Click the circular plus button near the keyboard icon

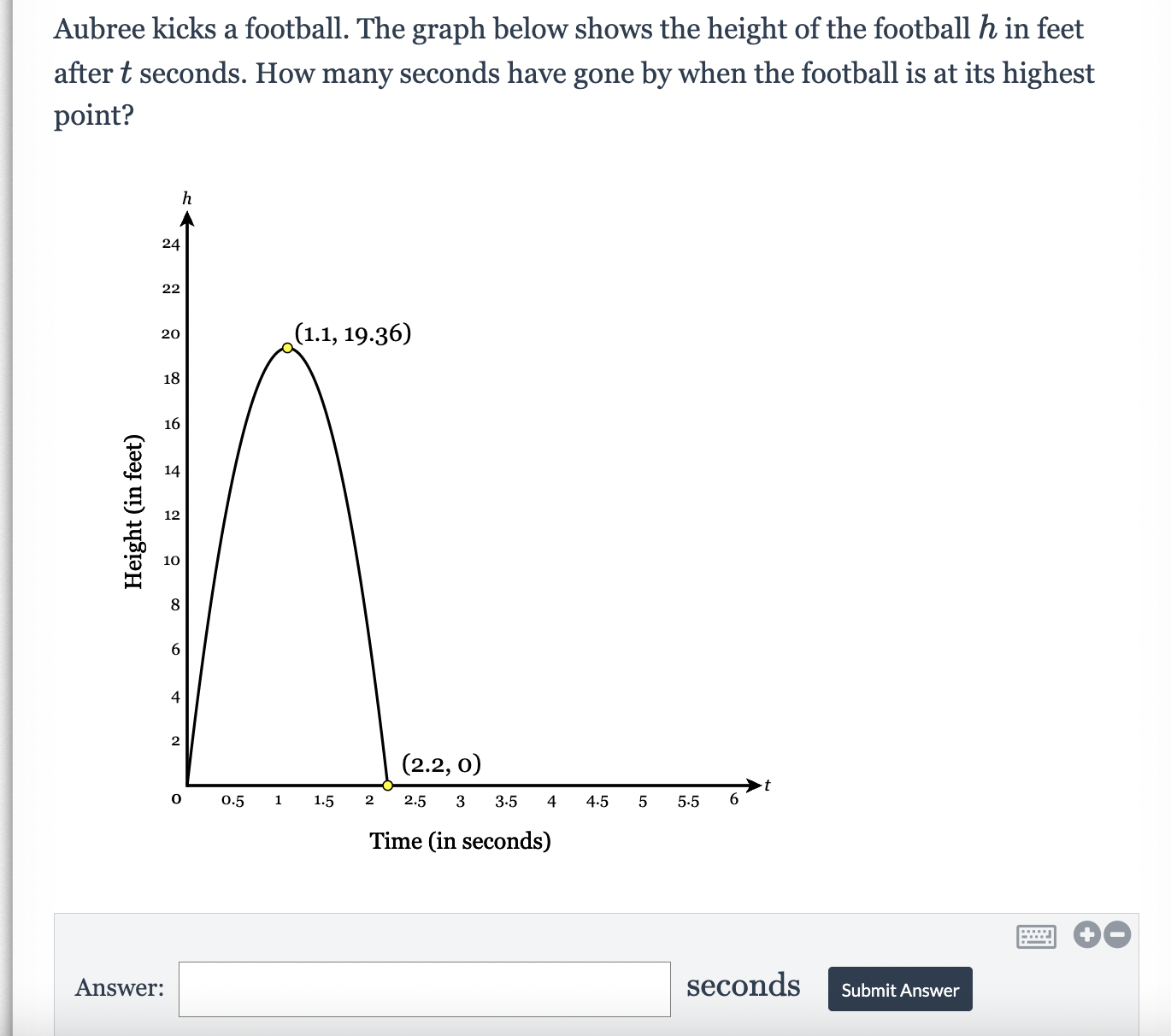1086,936
